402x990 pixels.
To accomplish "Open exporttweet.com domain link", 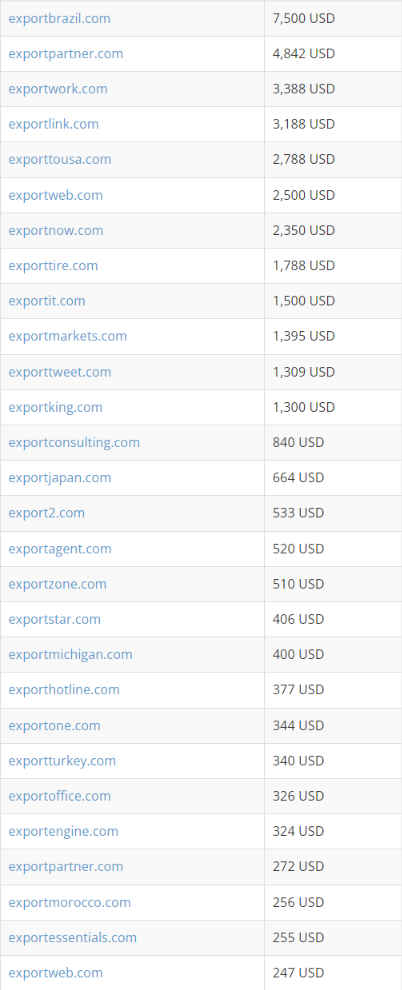I will 60,372.
